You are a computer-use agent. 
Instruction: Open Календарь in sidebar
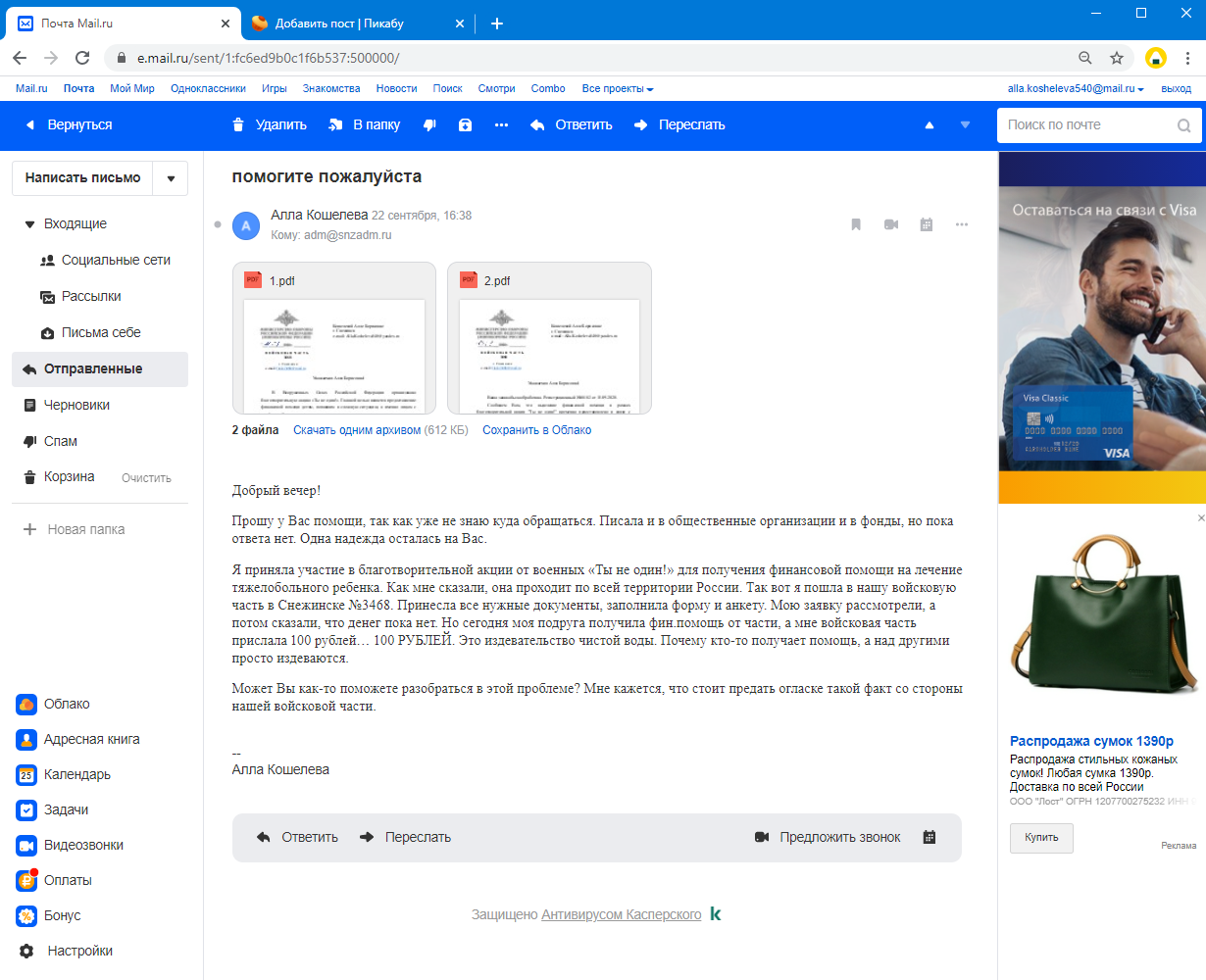[x=64, y=774]
